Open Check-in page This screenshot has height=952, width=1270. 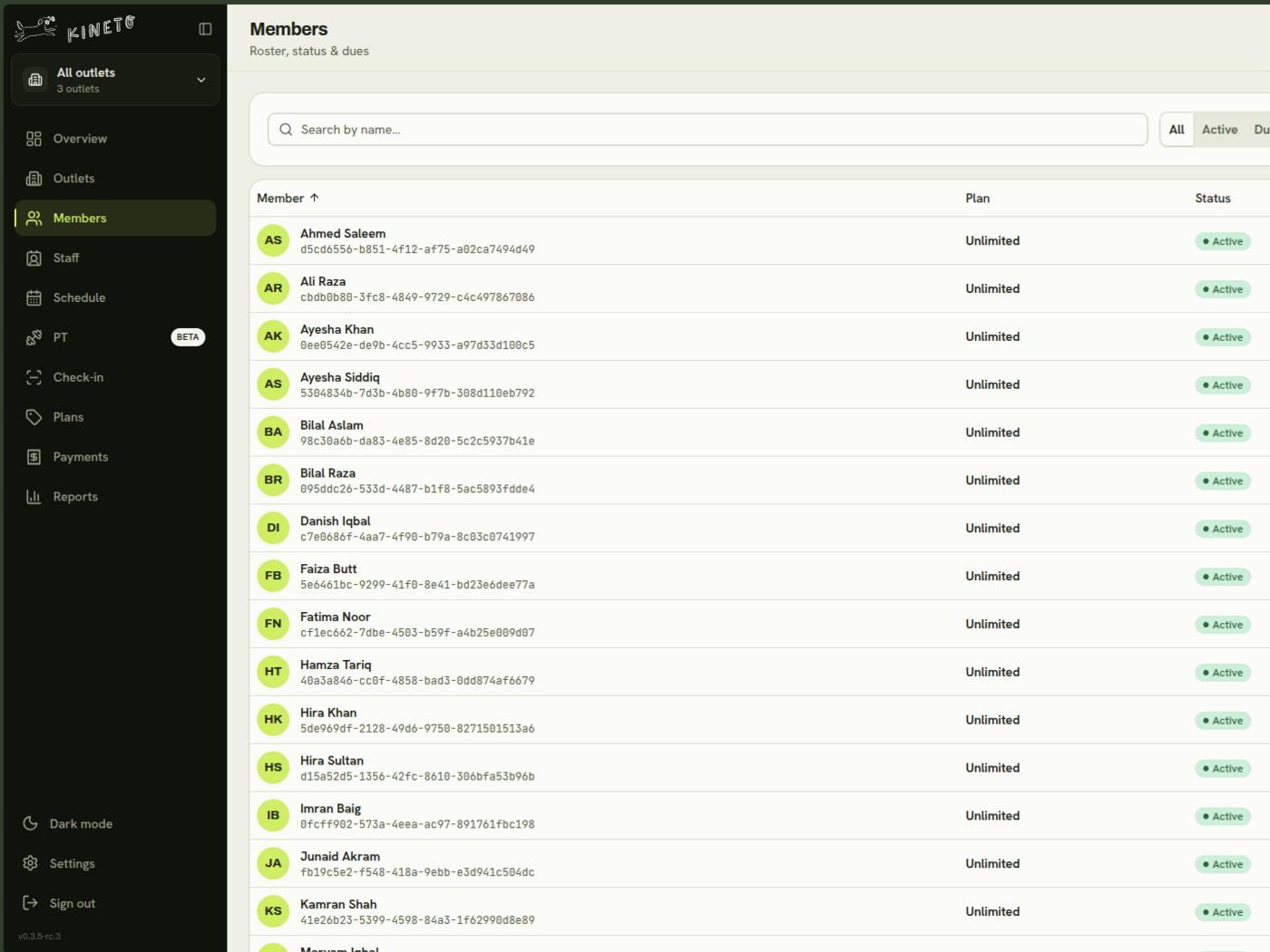[x=115, y=377]
